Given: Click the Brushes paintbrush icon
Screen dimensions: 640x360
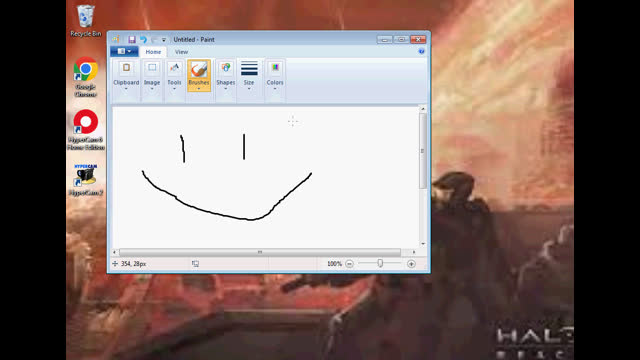Looking at the screenshot, I should (x=199, y=69).
